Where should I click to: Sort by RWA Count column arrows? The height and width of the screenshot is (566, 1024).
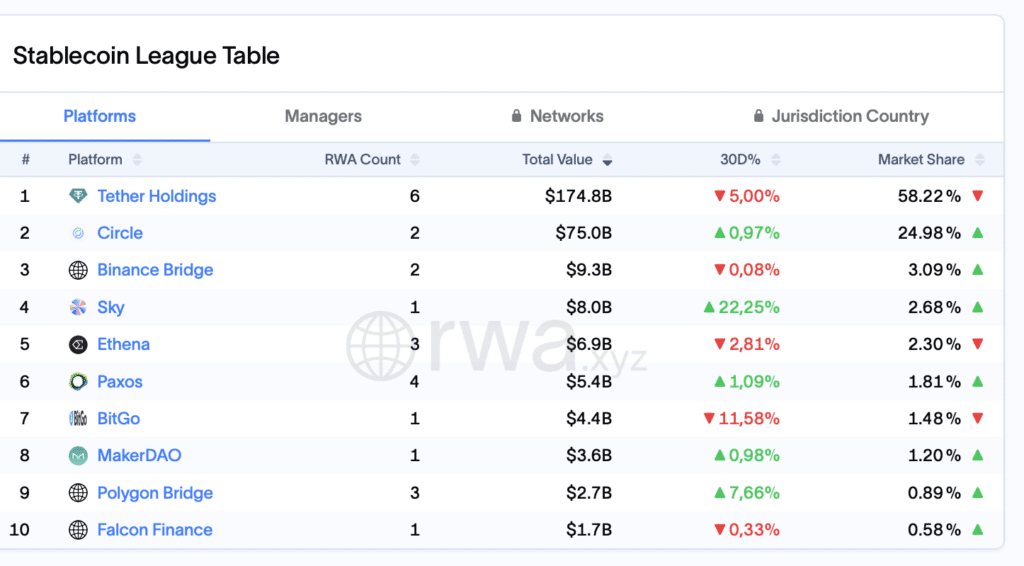415,160
